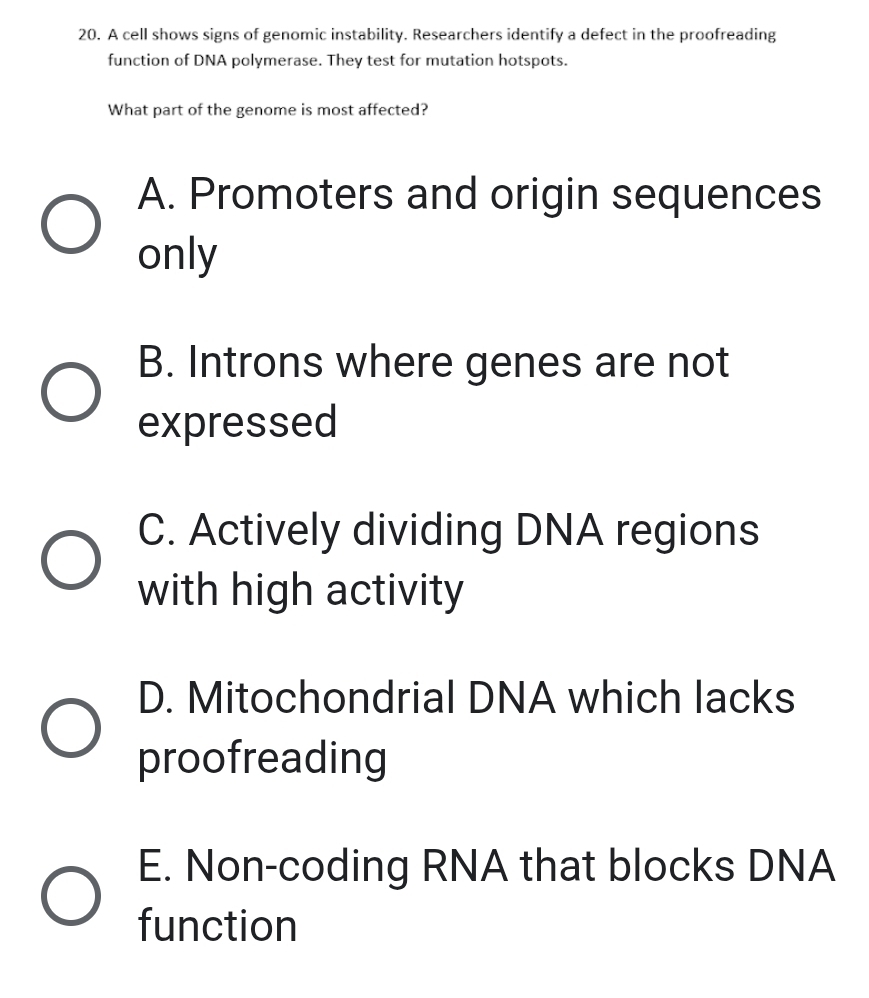Choose answer 'Mitochondrial DNA which lacks proofreading'

click(466, 728)
